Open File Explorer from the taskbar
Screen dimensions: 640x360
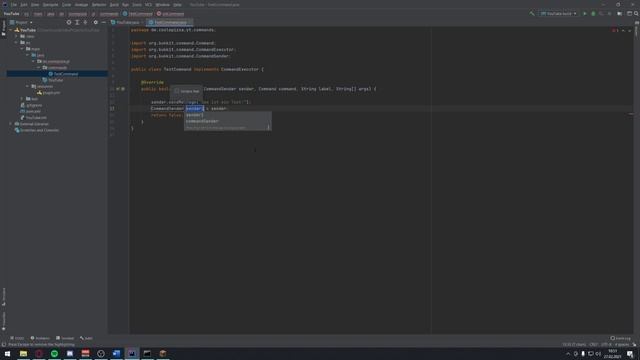23,353
